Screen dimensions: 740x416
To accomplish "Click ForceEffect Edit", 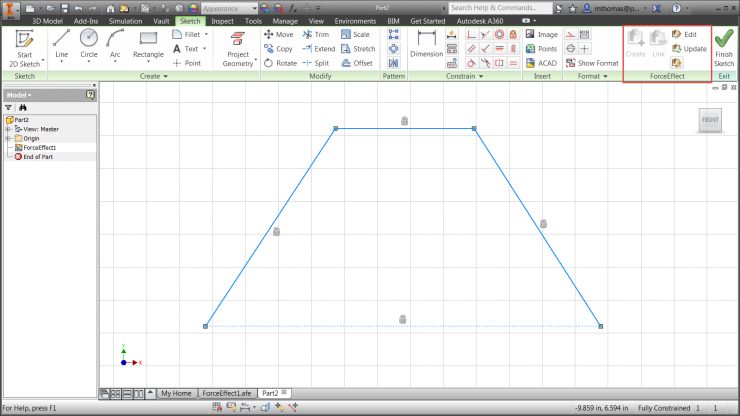I will coord(684,34).
